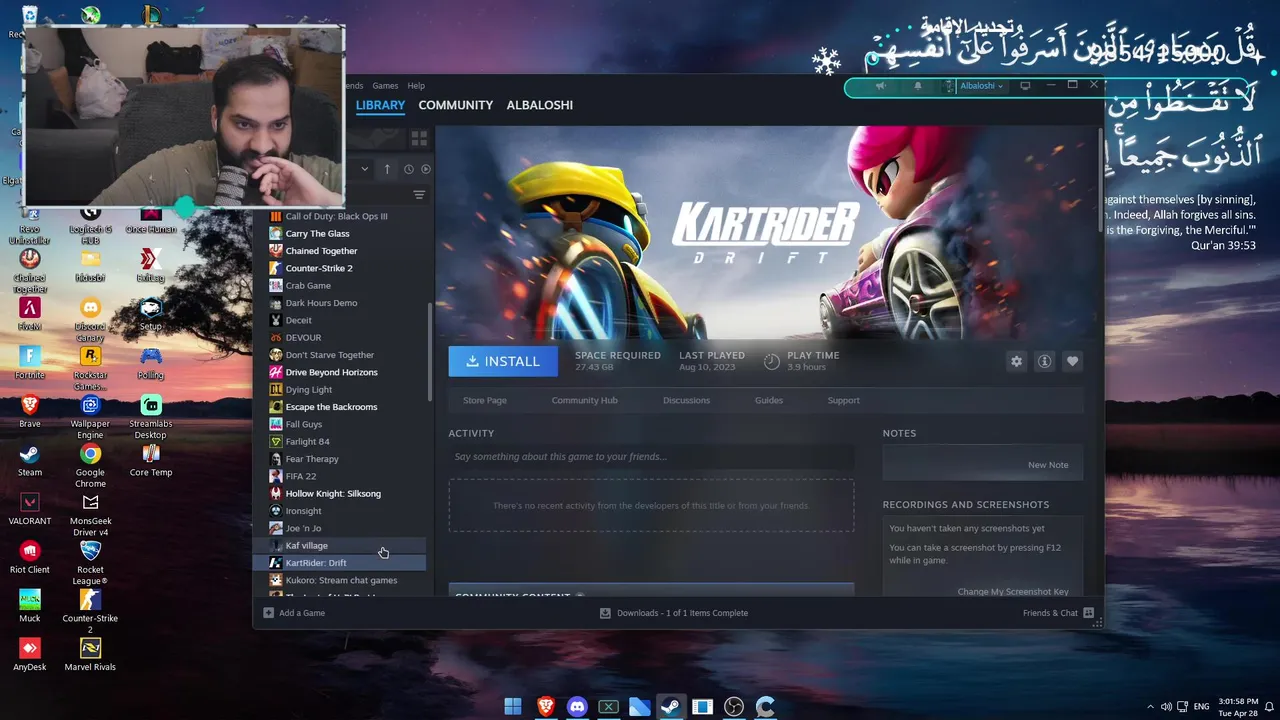Select Call of Duty: Black Ops III
The width and height of the screenshot is (1280, 720).
pyautogui.click(x=341, y=216)
